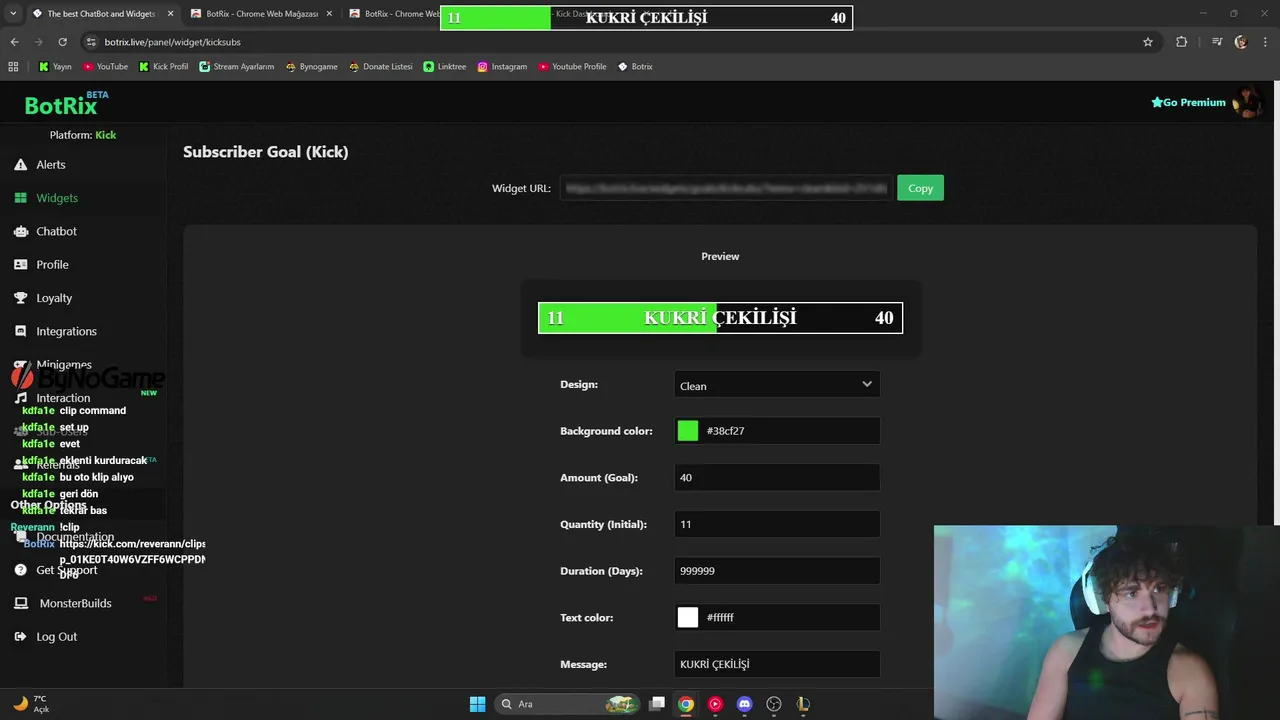Edit the Amount (Goal) field
1280x720 pixels.
click(x=777, y=478)
